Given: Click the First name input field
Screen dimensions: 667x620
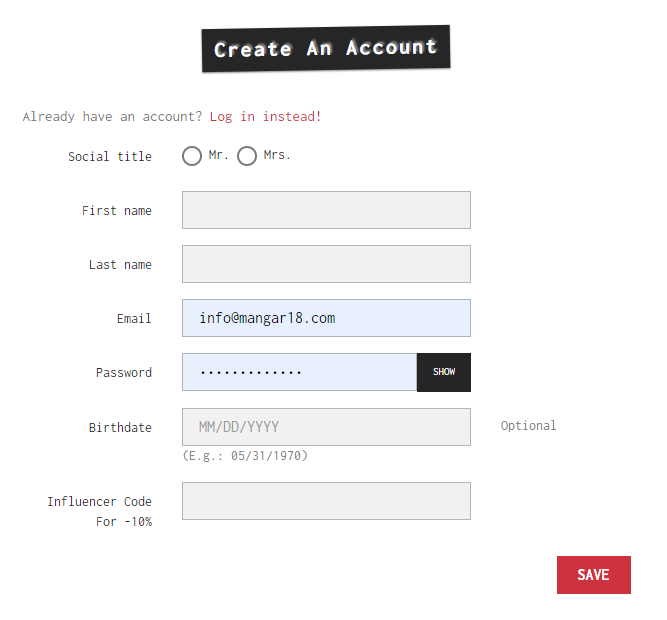Looking at the screenshot, I should (x=326, y=210).
